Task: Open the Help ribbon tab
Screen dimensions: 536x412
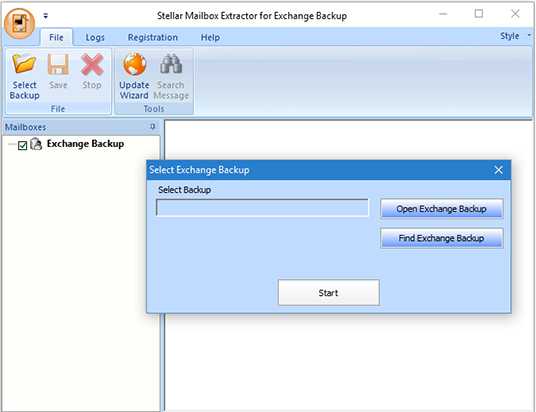Action: tap(210, 37)
